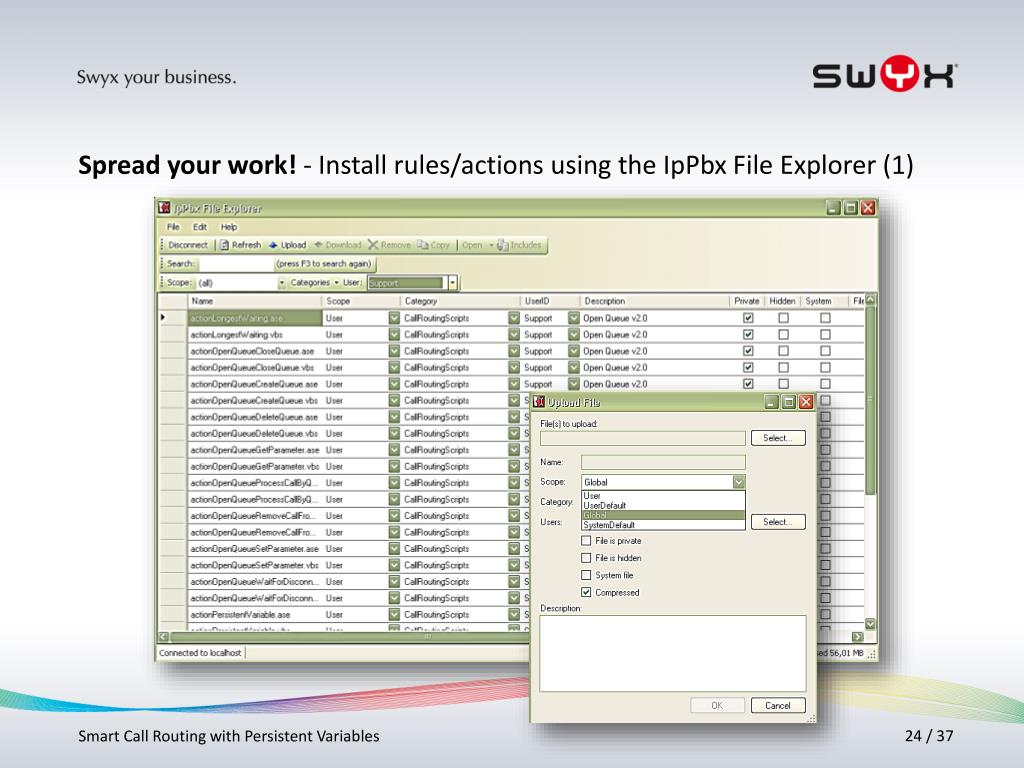Click the horizontal scrollbar left arrow
This screenshot has width=1024, height=768.
point(164,636)
